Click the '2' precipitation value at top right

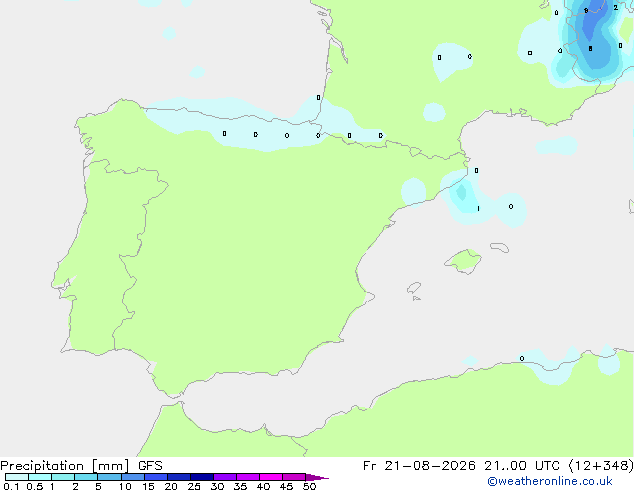click(615, 7)
